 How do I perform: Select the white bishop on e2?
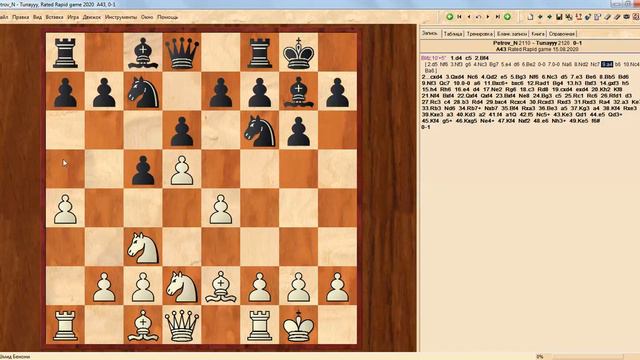coord(221,286)
